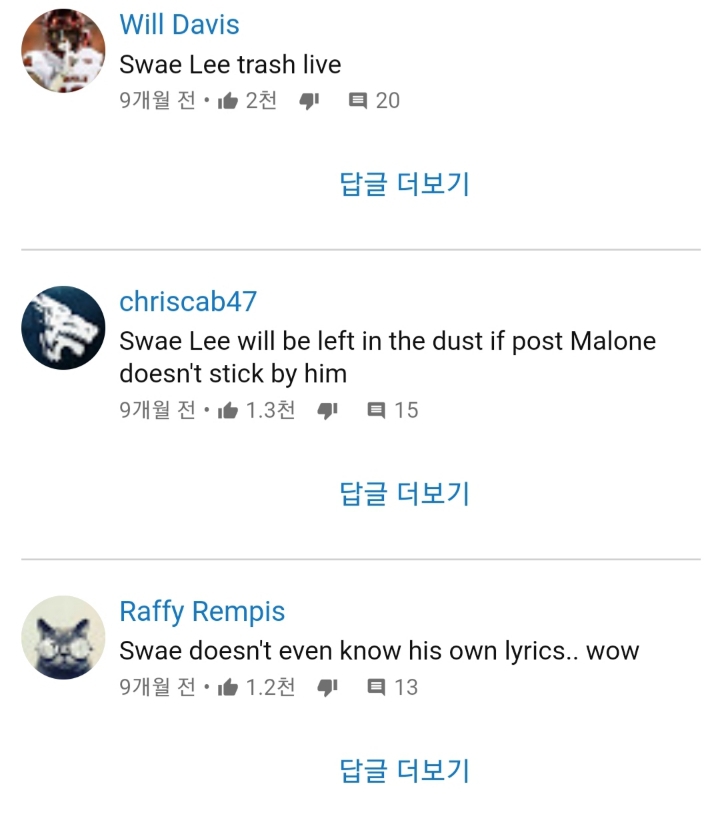Click the "Swae Lee trash live" comment text
Screen dimensions: 720x824
(x=230, y=65)
